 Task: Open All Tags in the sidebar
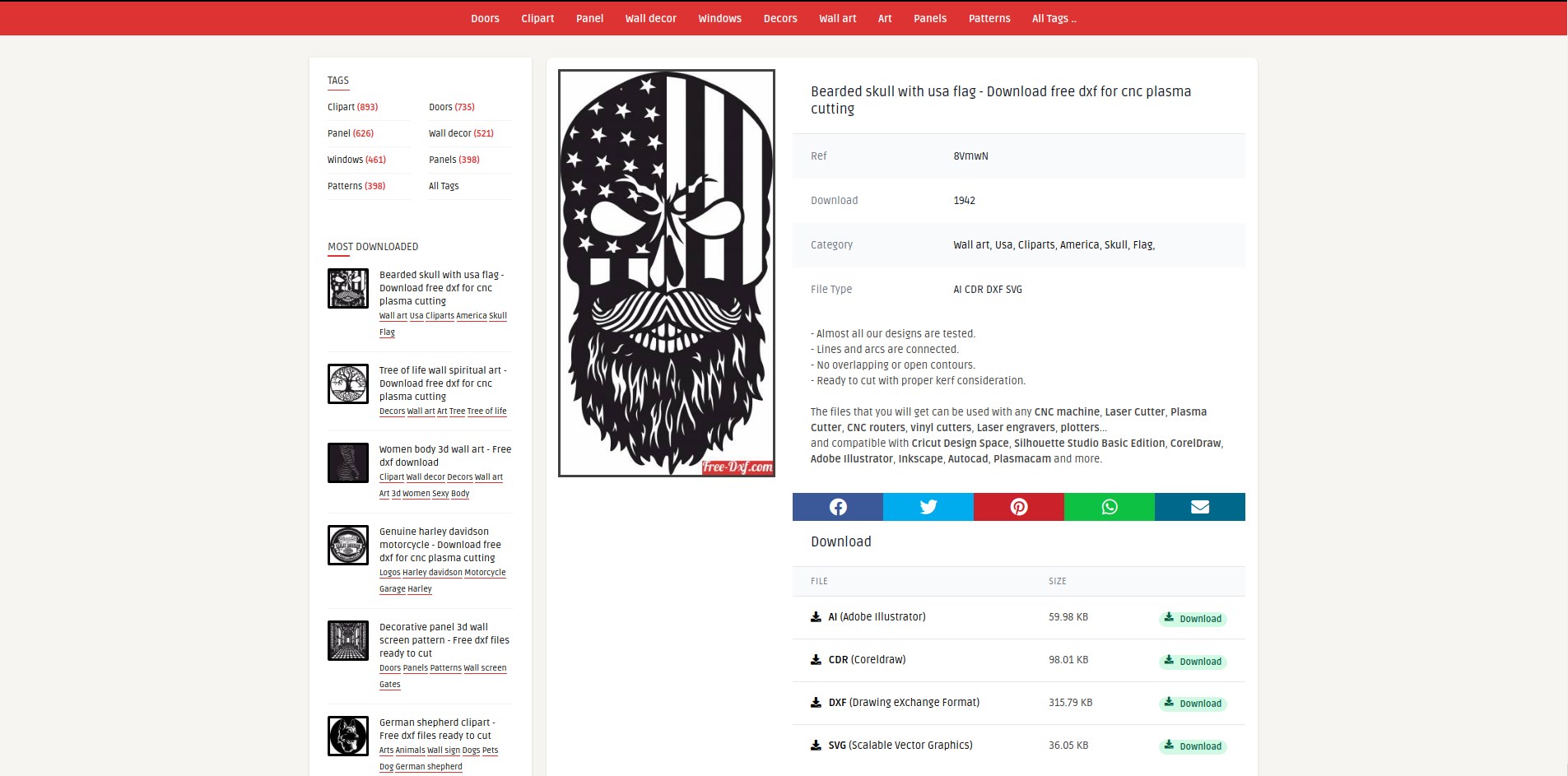click(x=442, y=186)
